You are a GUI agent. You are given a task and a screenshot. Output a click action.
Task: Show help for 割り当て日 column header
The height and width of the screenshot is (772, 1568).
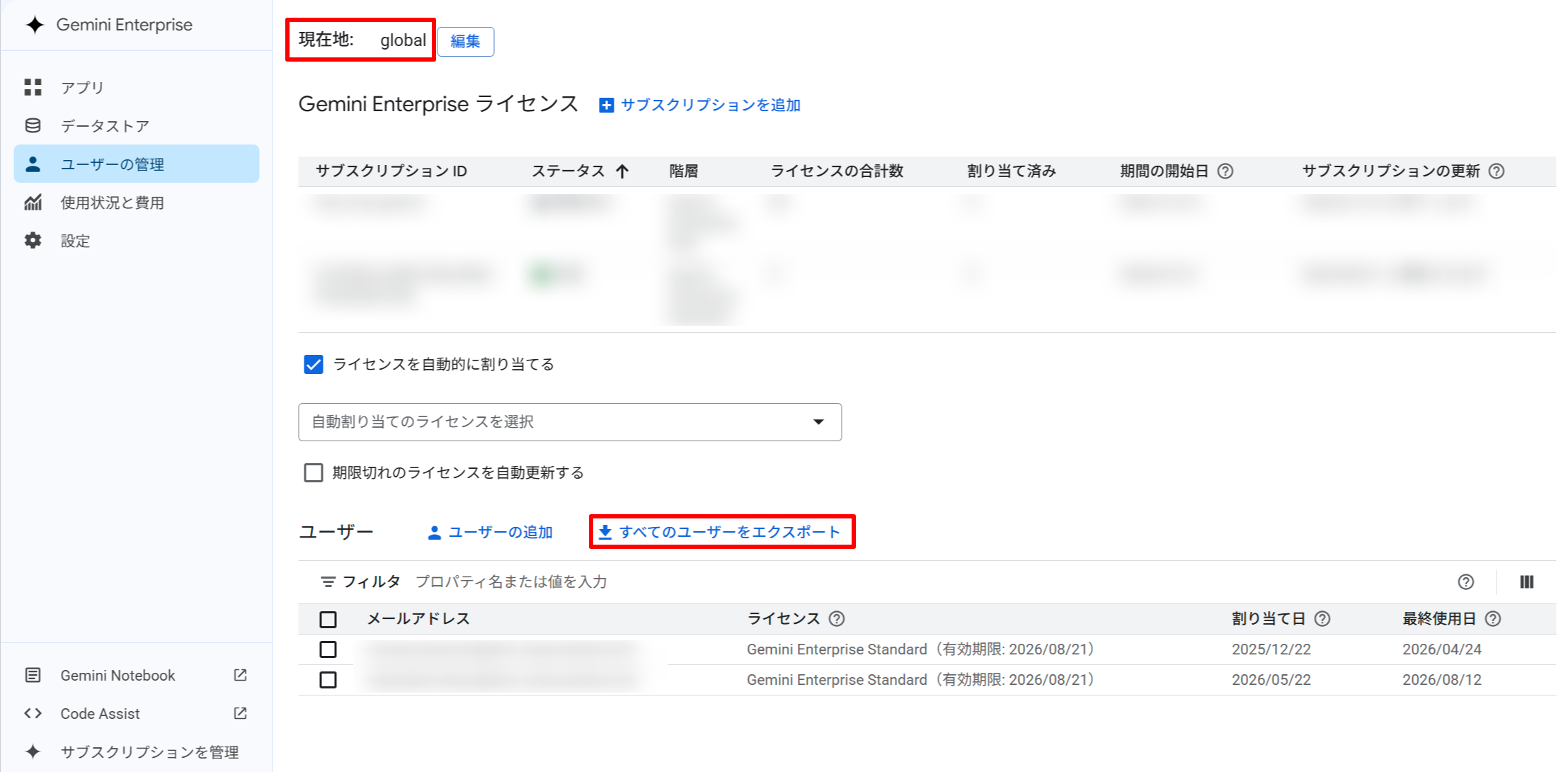coord(1322,619)
